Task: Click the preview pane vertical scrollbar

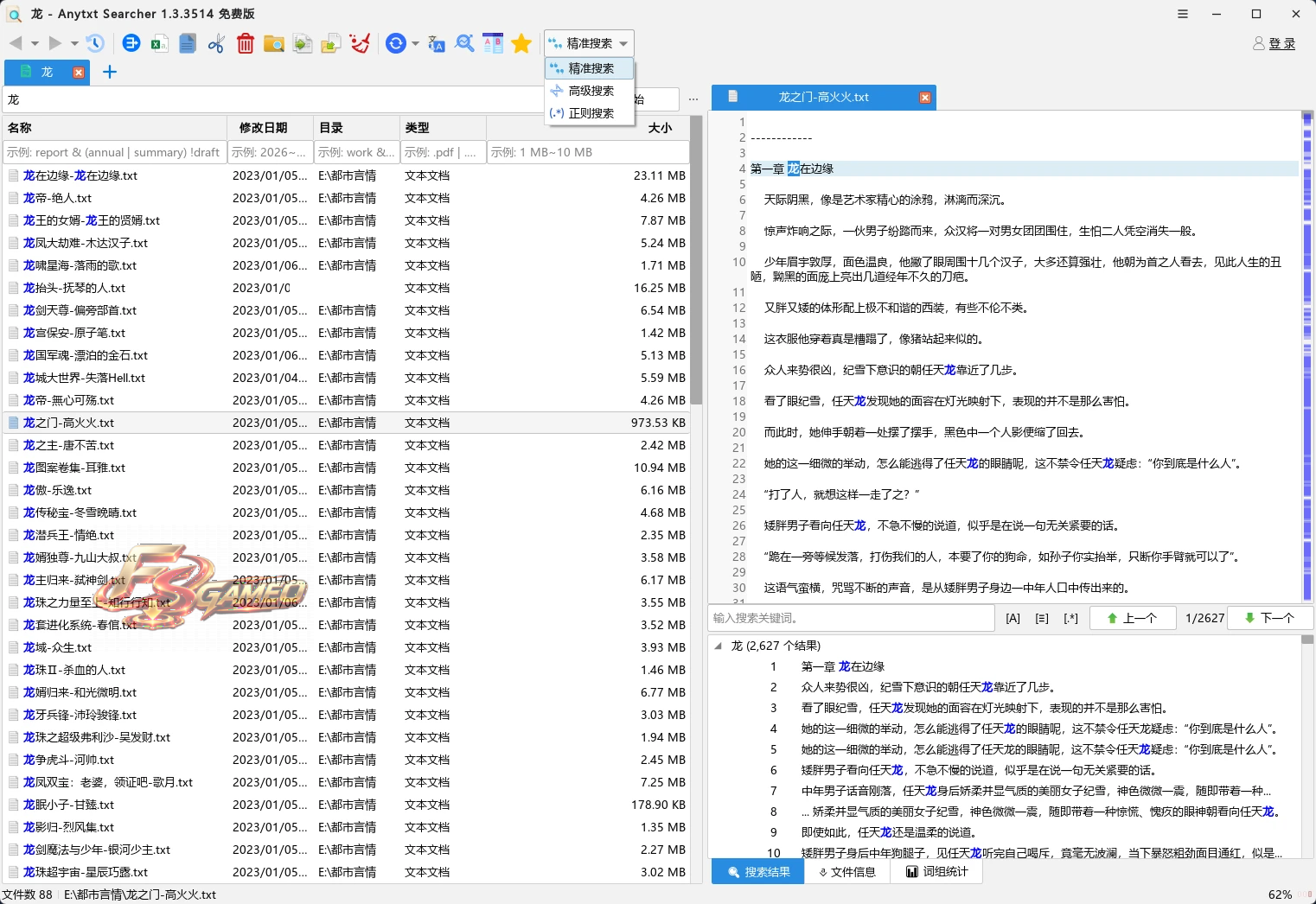Action: (x=1306, y=356)
